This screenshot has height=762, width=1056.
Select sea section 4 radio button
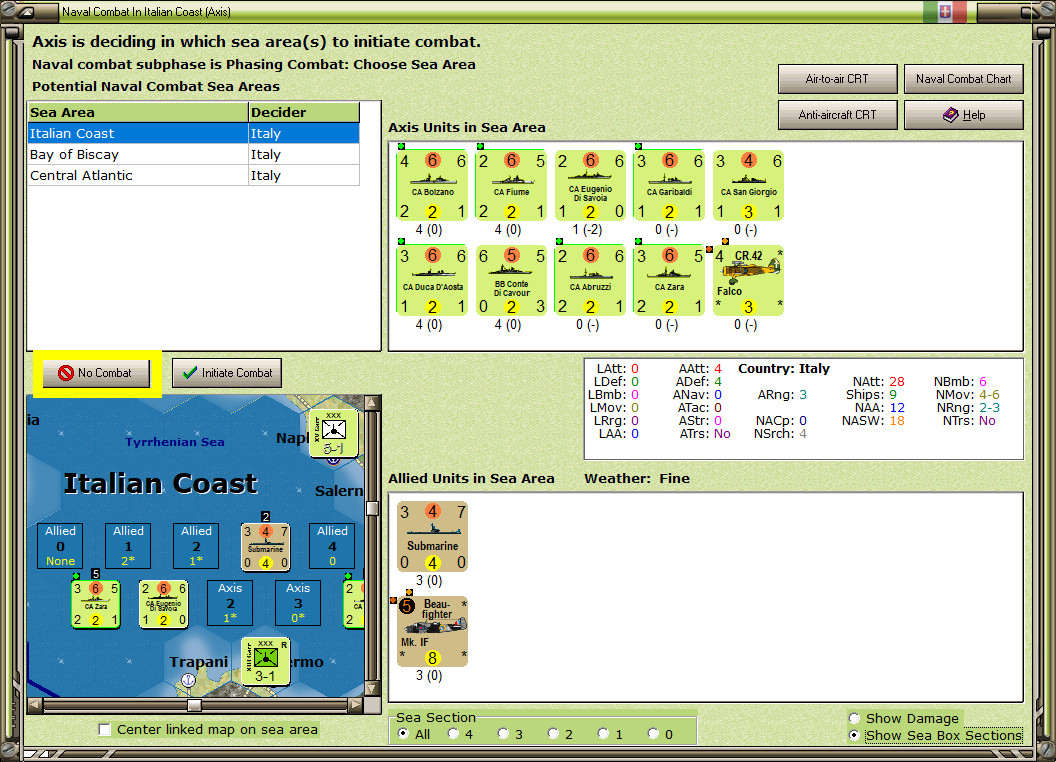pos(453,734)
